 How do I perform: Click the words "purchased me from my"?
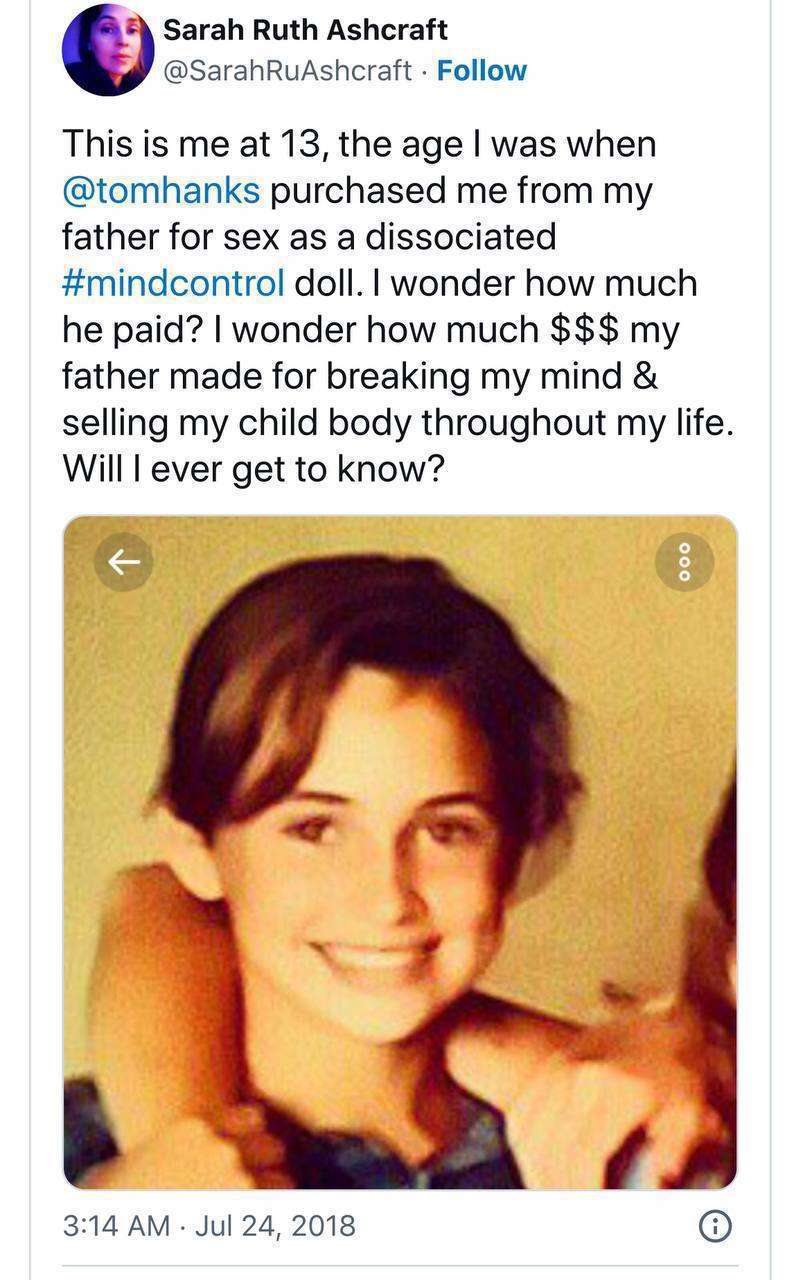point(462,190)
